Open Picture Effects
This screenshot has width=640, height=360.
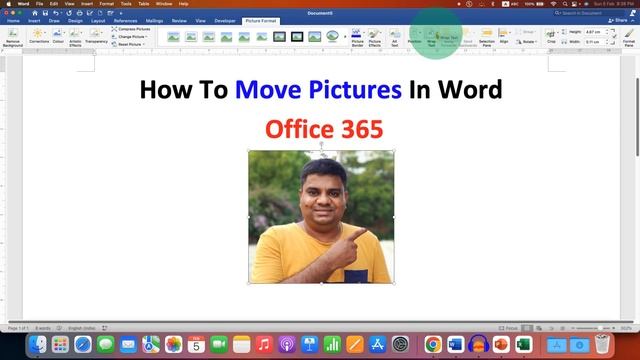coord(374,37)
